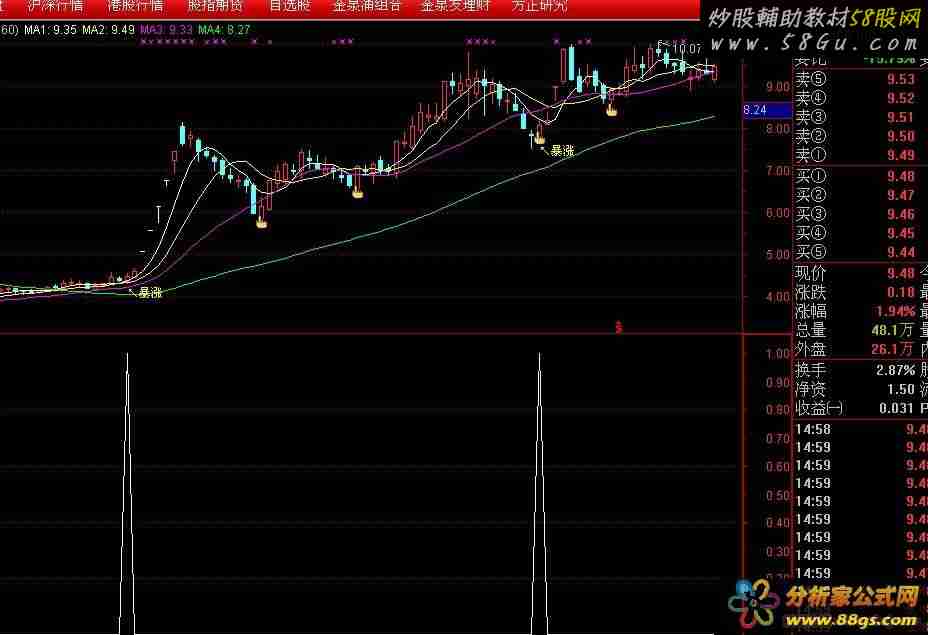This screenshot has height=635, width=928.
Task: Click the 5.00 price axis label
Action: (x=778, y=255)
